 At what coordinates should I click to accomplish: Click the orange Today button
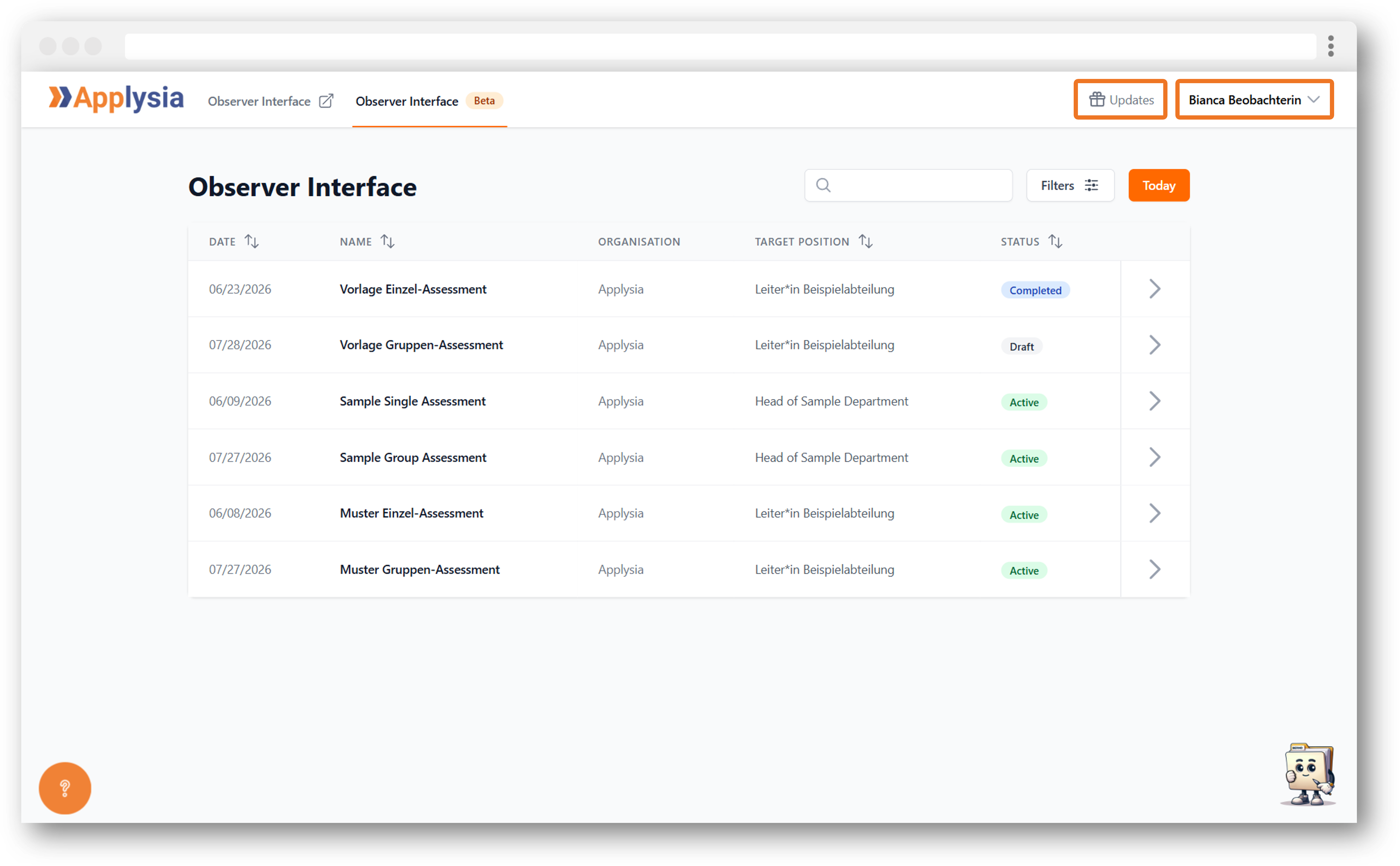point(1158,185)
